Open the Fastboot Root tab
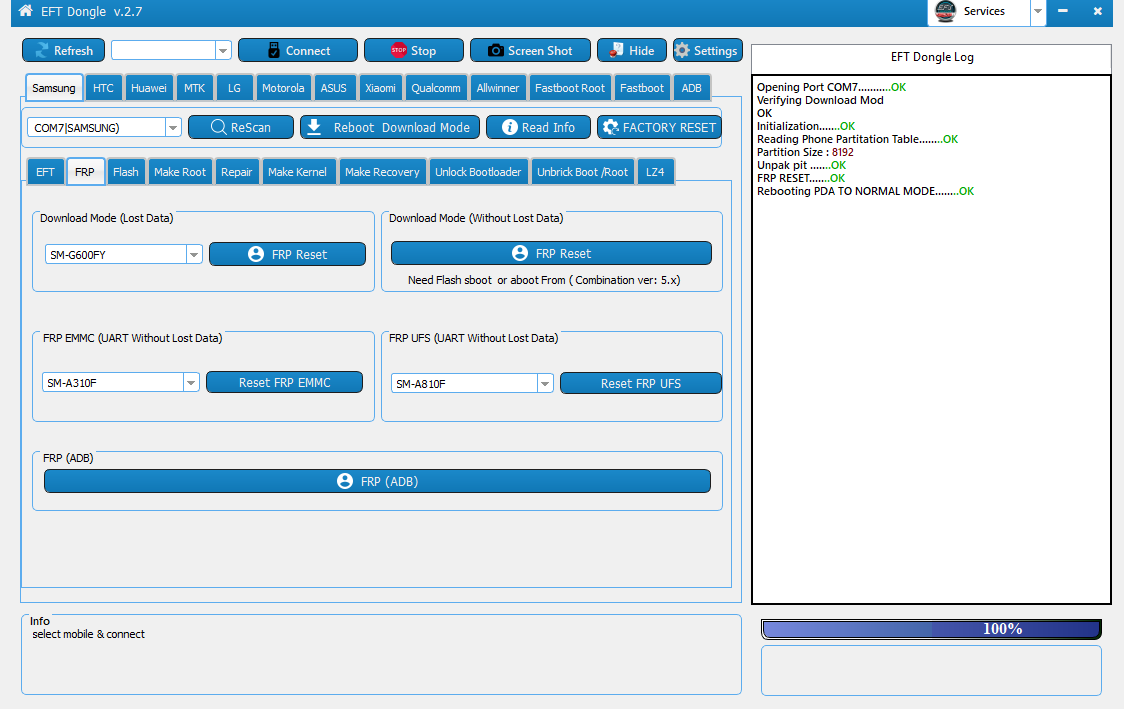Viewport: 1124px width, 709px height. pyautogui.click(x=570, y=88)
